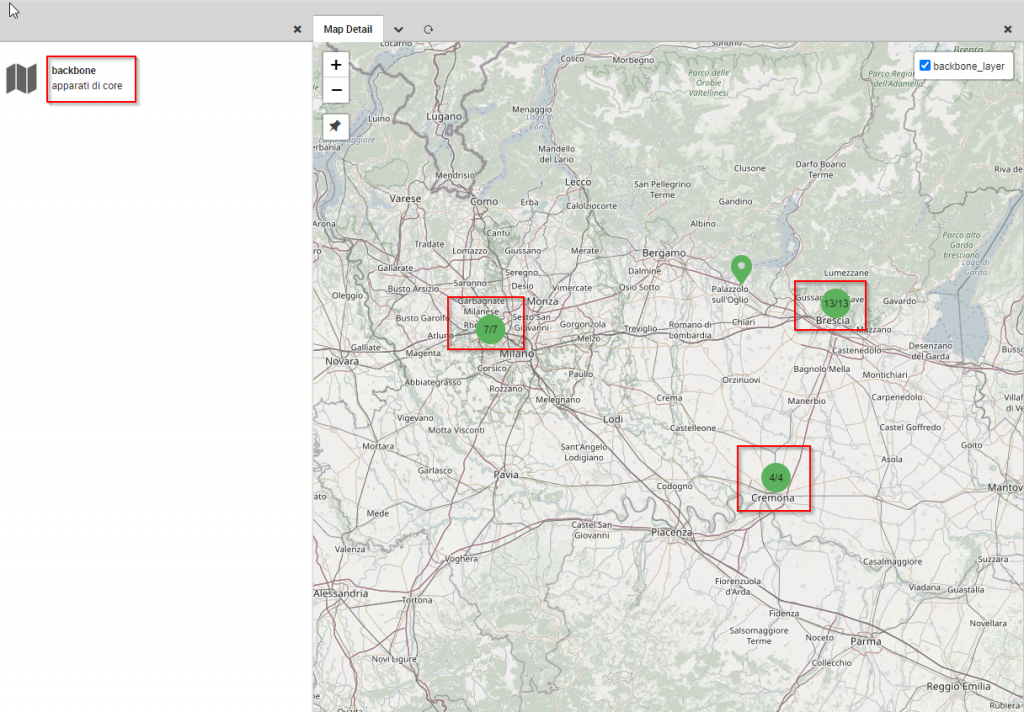Image resolution: width=1024 pixels, height=712 pixels.
Task: Click the Milano city label
Action: click(x=517, y=353)
